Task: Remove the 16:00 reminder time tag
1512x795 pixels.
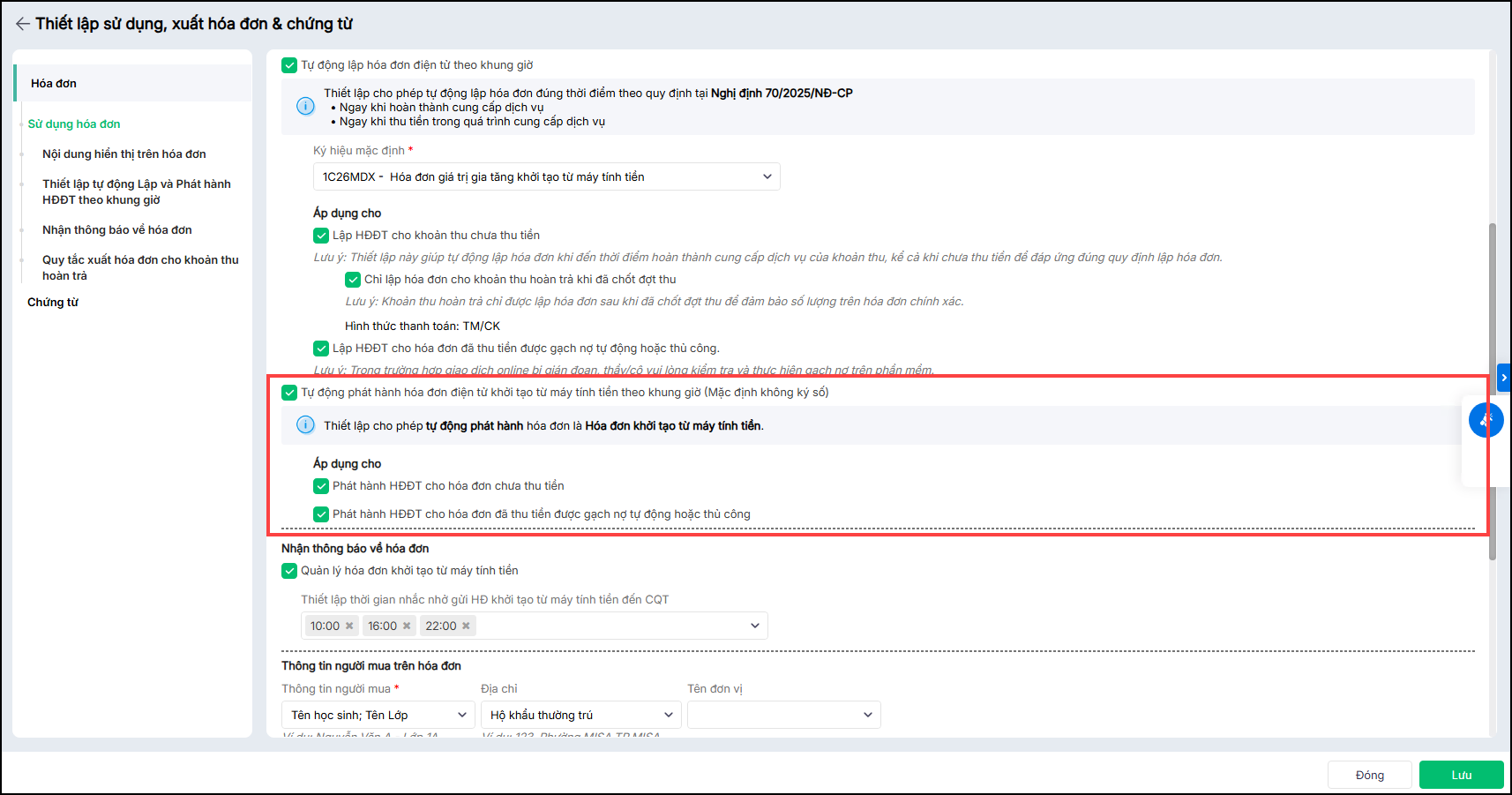Action: click(x=407, y=626)
